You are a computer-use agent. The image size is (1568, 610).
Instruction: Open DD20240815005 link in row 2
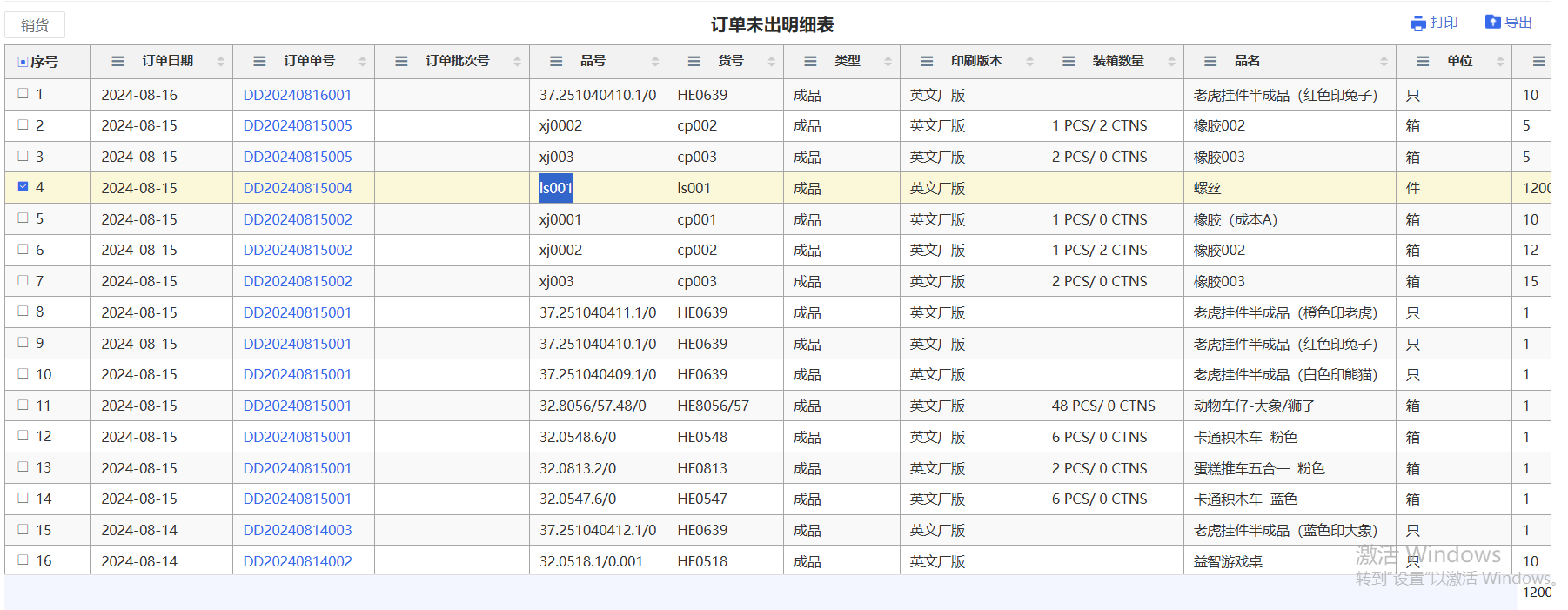click(298, 125)
